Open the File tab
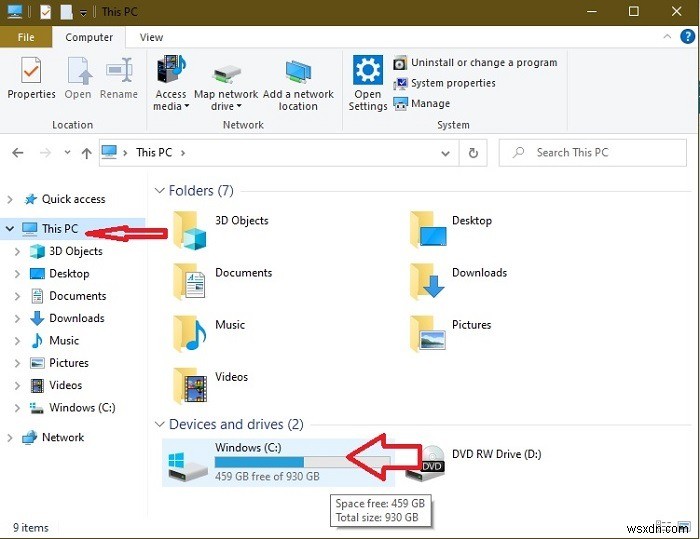 tap(26, 37)
